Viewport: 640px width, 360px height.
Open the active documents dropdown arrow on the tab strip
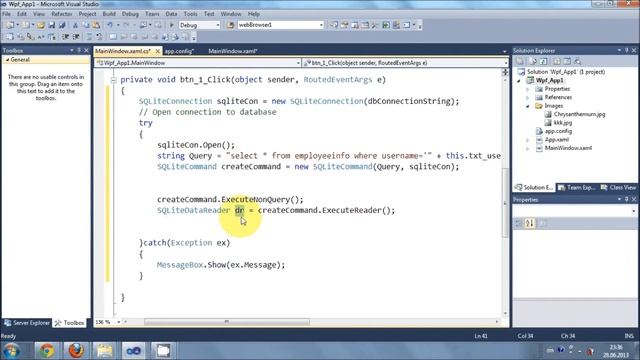click(x=504, y=51)
